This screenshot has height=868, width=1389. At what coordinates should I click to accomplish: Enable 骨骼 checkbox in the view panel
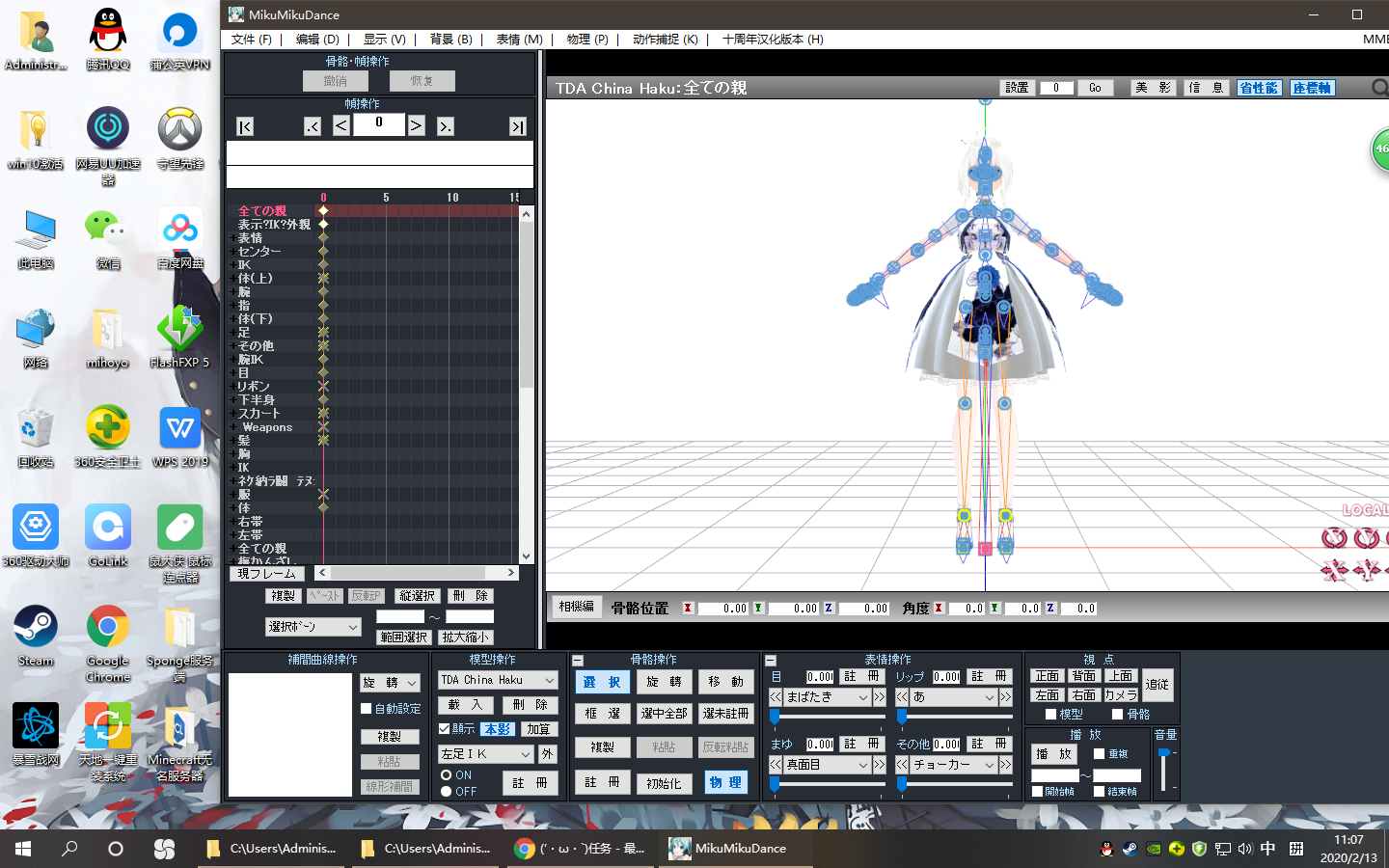pos(1118,715)
